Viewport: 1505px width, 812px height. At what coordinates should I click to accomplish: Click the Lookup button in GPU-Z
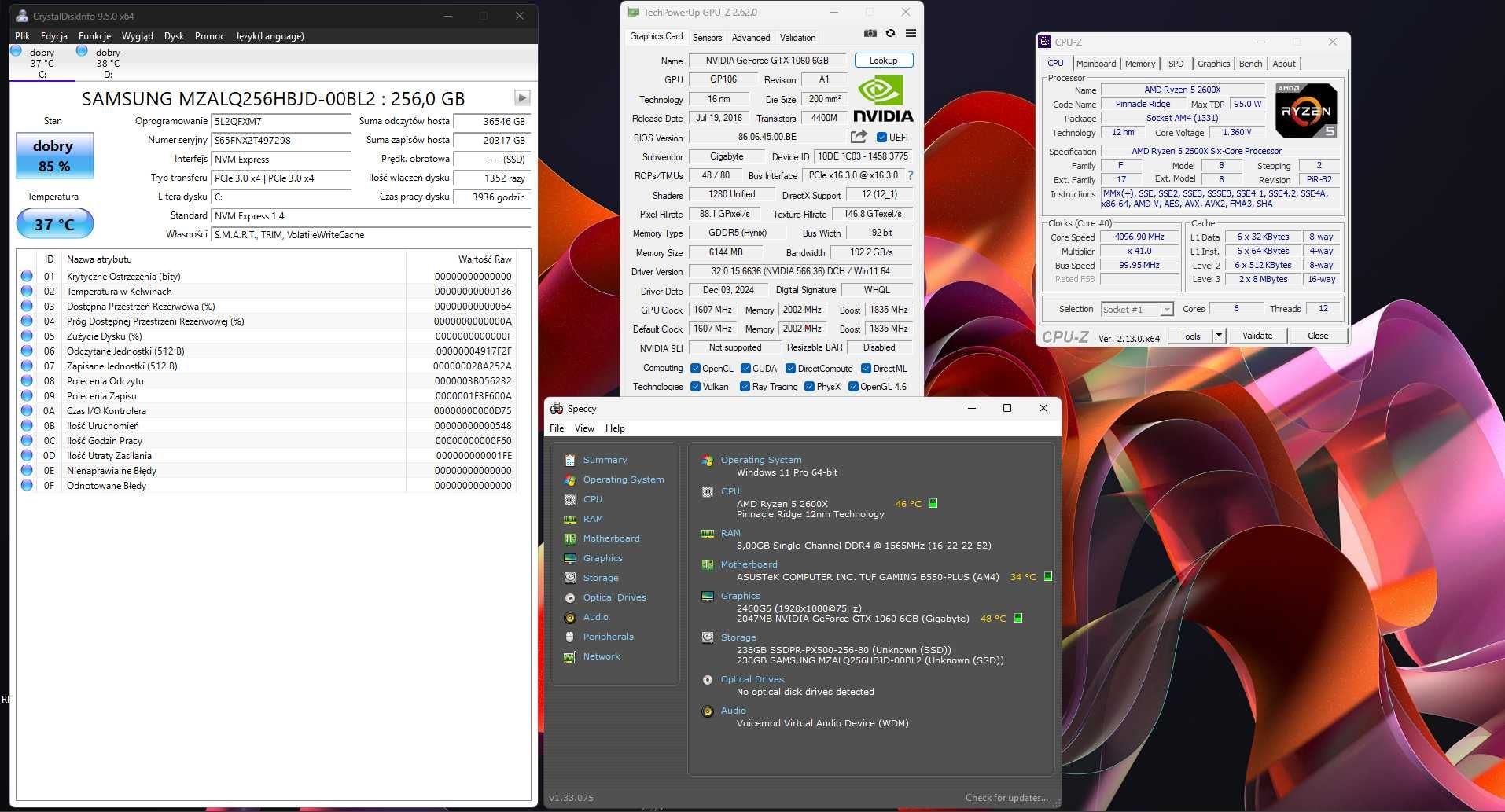point(883,61)
